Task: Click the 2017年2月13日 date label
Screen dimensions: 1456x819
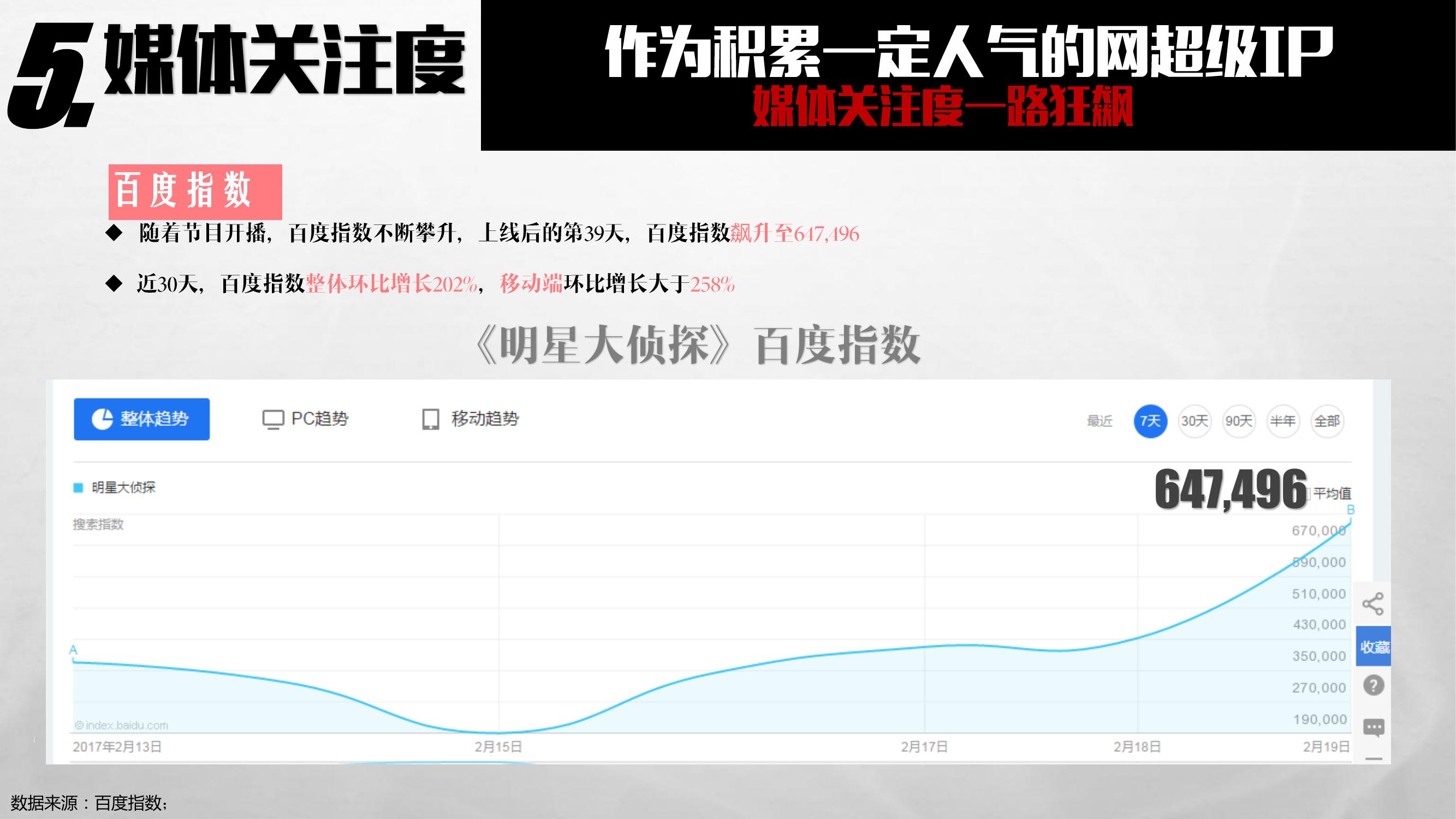Action: click(117, 746)
